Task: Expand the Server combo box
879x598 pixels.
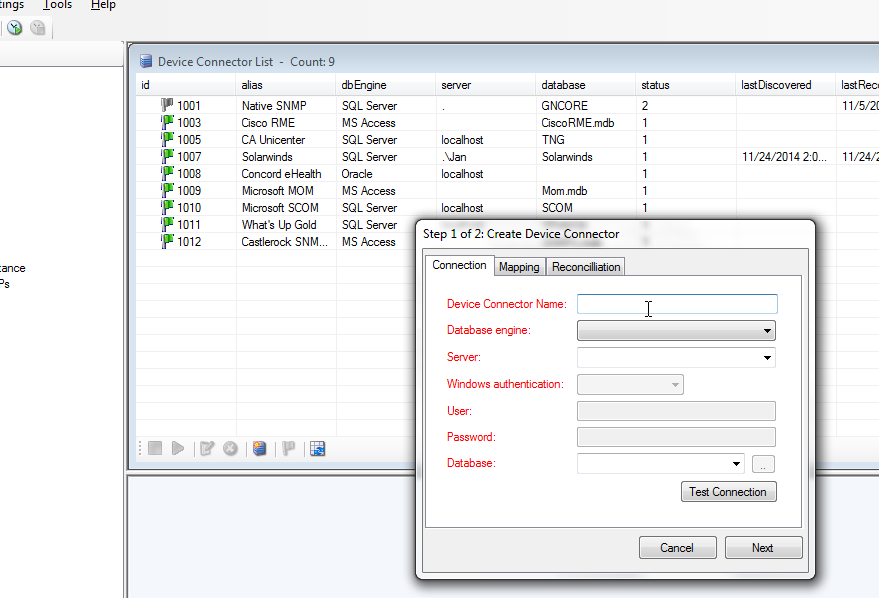Action: (767, 358)
